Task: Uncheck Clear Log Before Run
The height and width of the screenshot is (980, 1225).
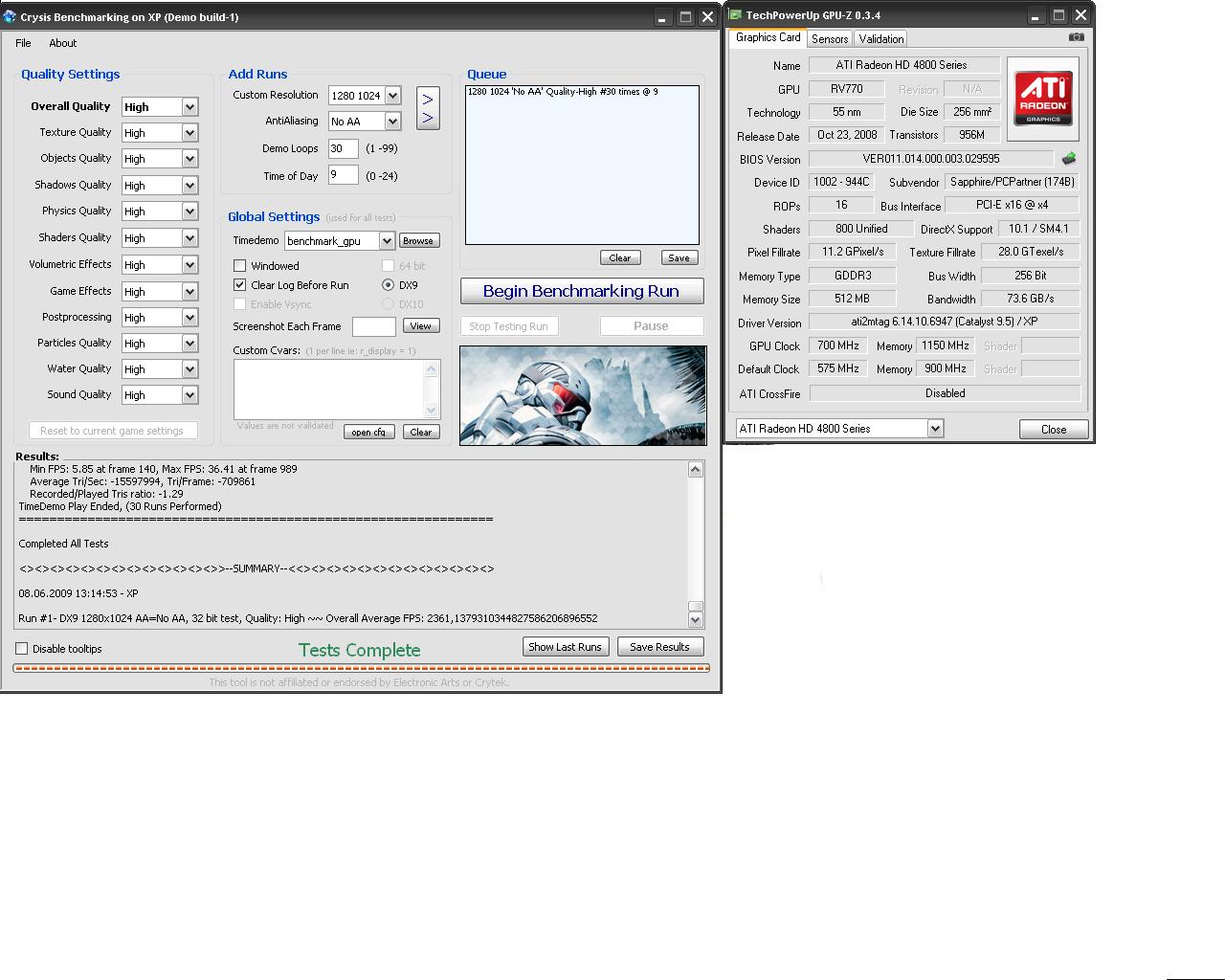Action: [240, 285]
